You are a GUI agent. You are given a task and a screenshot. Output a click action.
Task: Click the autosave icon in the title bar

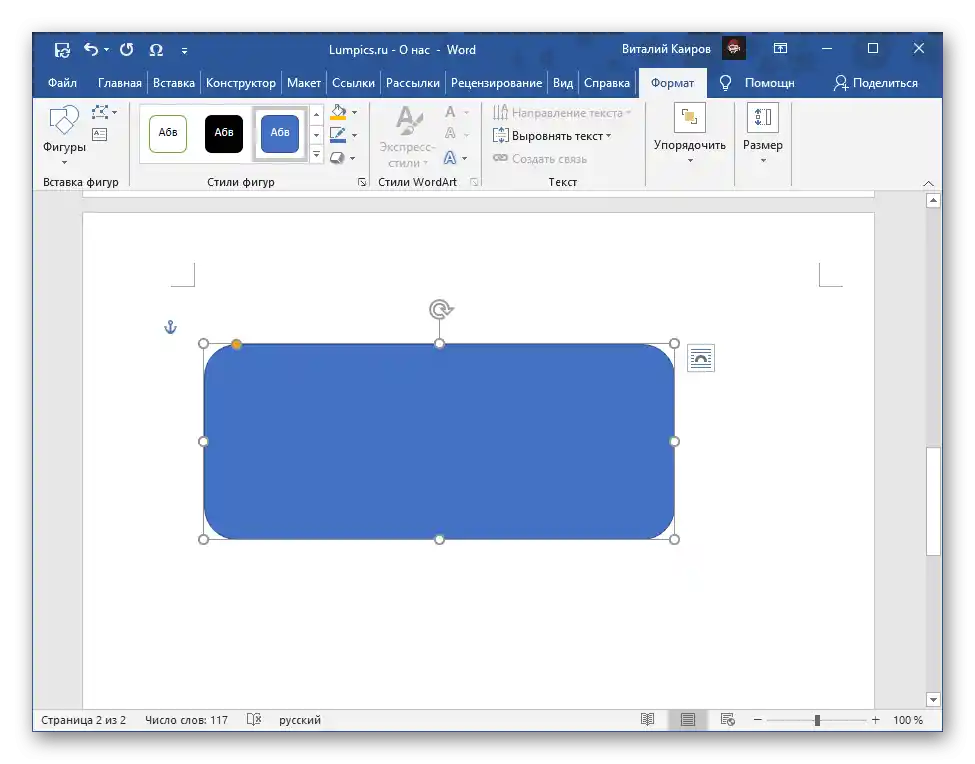pos(62,50)
